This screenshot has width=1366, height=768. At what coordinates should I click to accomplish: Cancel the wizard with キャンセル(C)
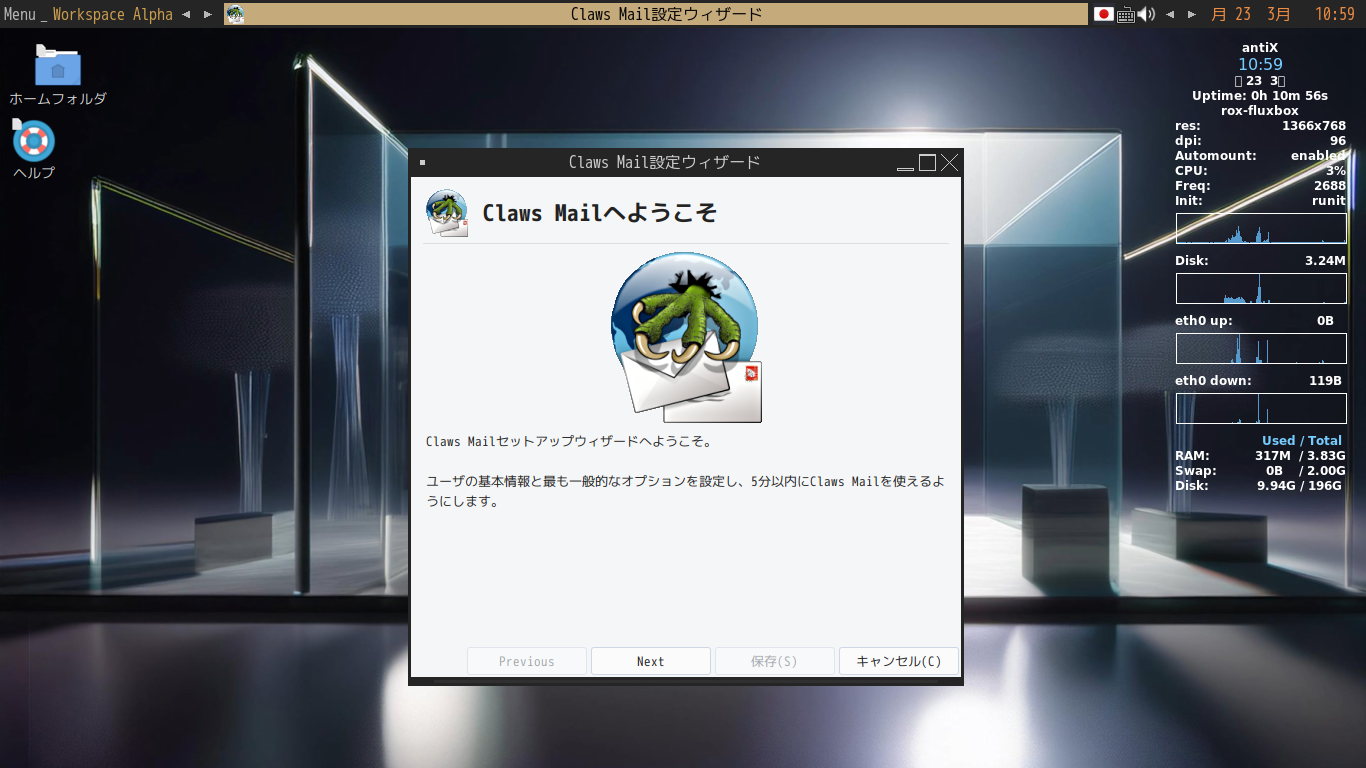(899, 661)
